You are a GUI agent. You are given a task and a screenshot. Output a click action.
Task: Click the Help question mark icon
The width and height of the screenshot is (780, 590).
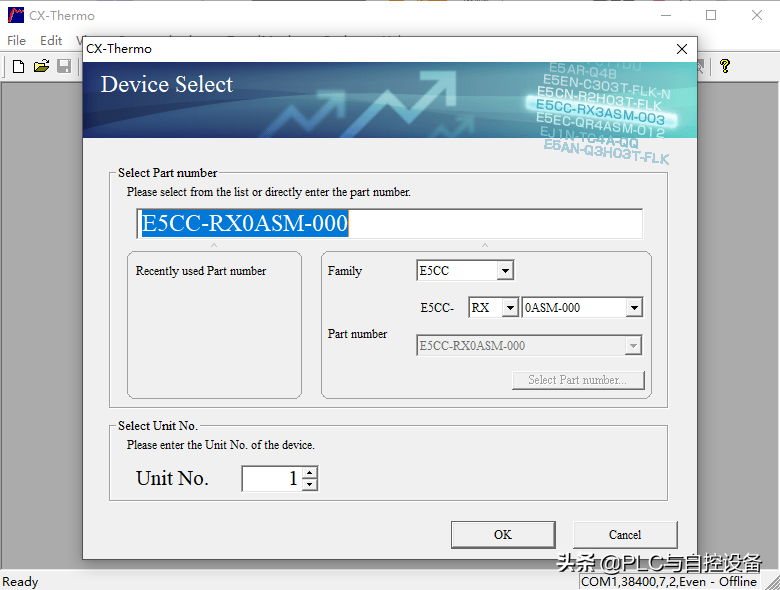point(725,66)
